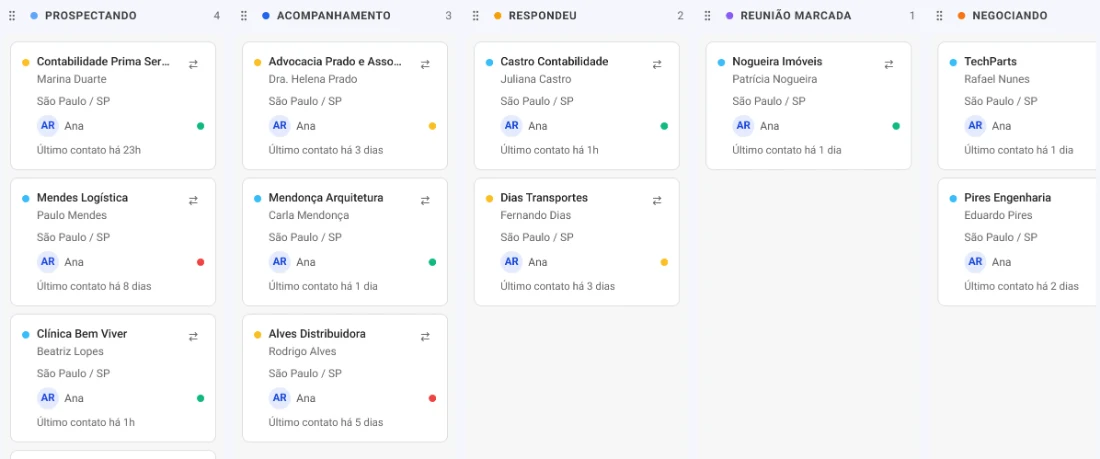This screenshot has height=459, width=1100.
Task: Select the ACOMPANHAMENTO column header
Action: point(334,15)
